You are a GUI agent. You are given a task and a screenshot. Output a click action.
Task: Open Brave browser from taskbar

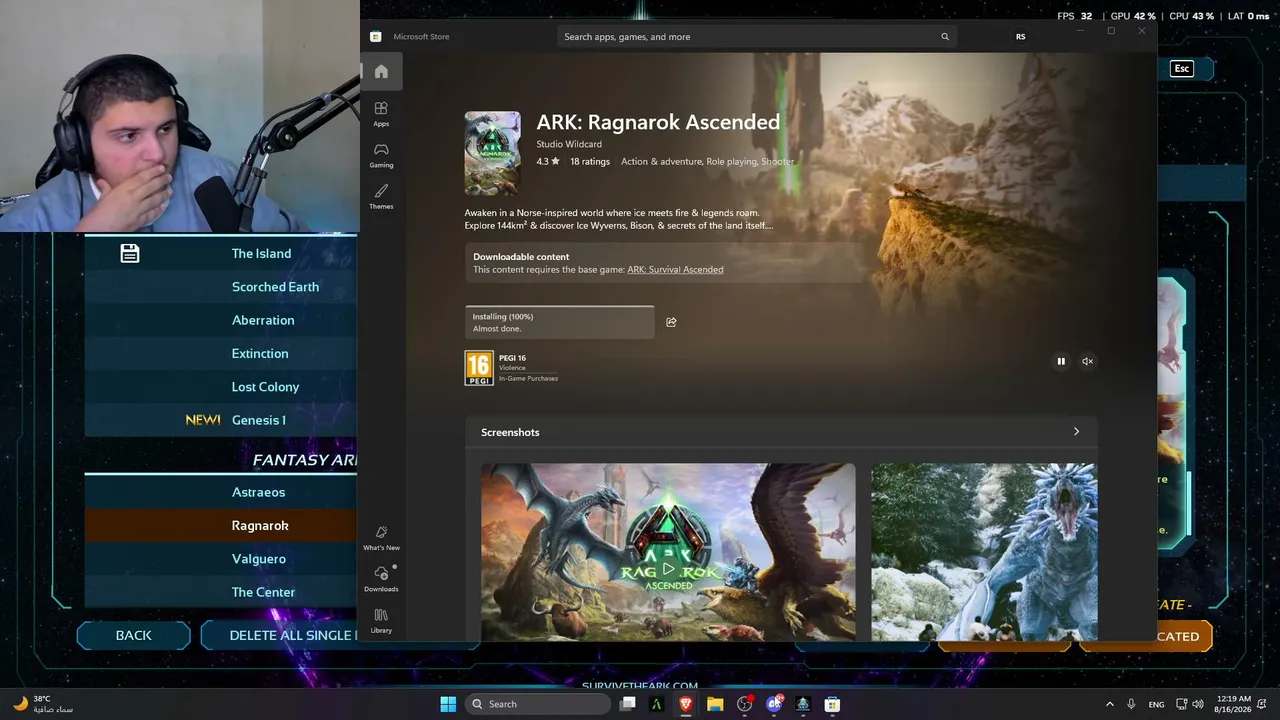point(686,704)
